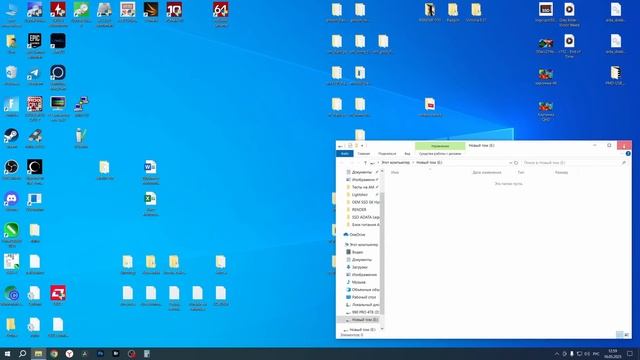Launch OBS Studio from the desktop

(11, 169)
